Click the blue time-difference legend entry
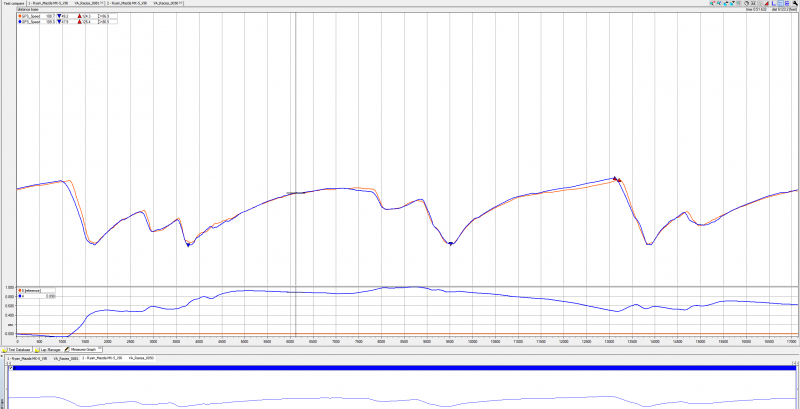The image size is (800, 409). 37,296
